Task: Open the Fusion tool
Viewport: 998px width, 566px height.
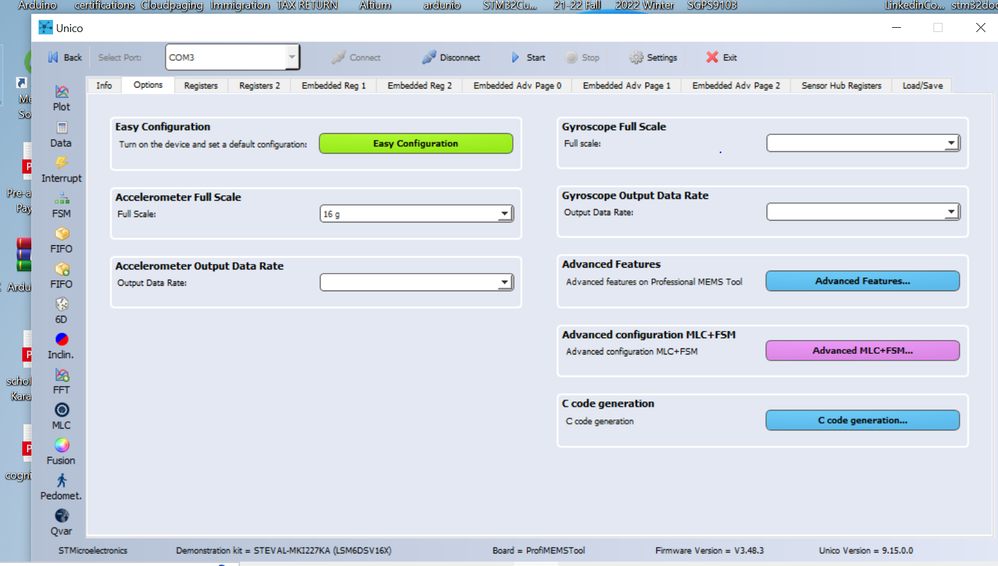Action: click(61, 451)
